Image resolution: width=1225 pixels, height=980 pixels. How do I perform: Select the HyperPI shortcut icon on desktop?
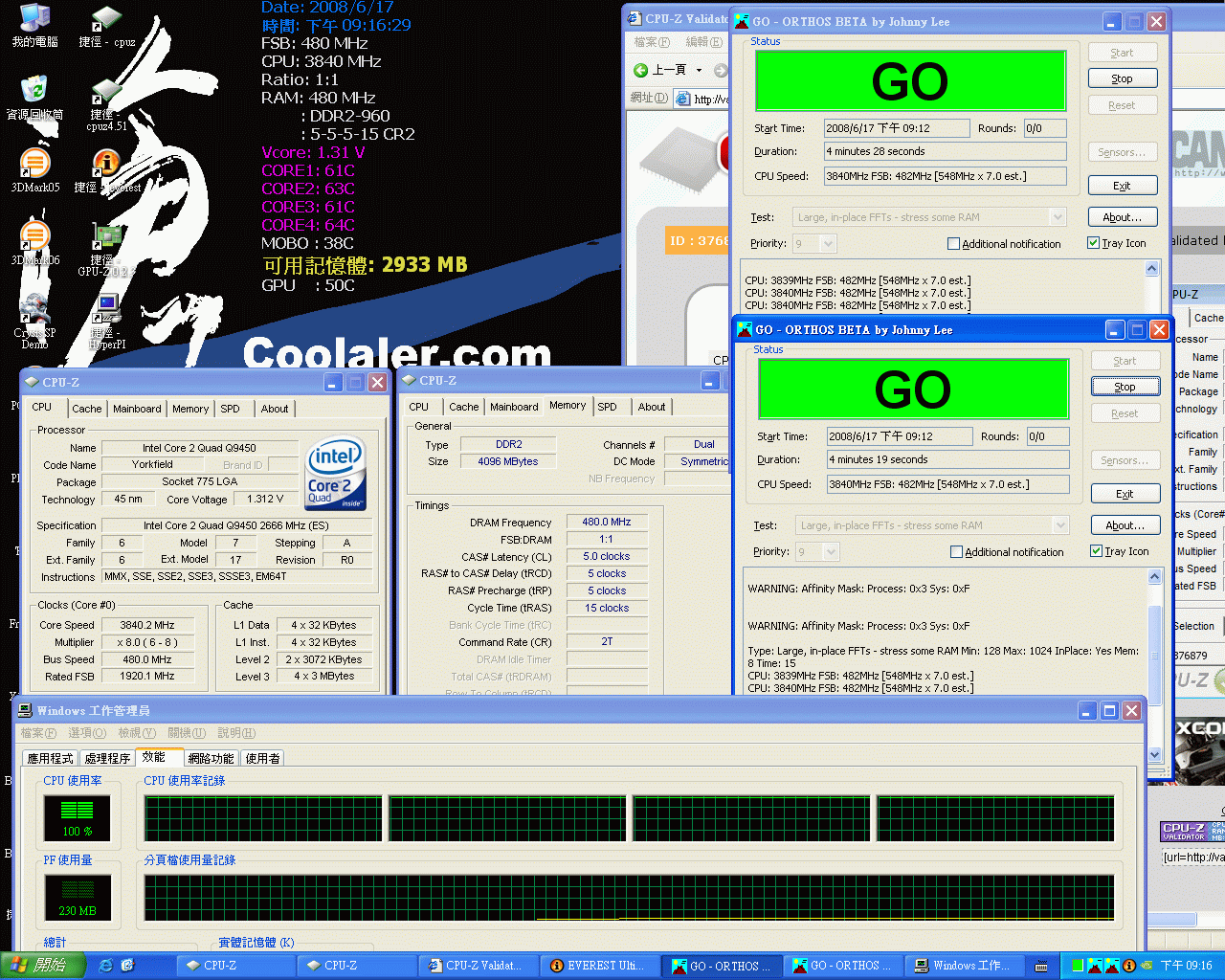pyautogui.click(x=106, y=322)
